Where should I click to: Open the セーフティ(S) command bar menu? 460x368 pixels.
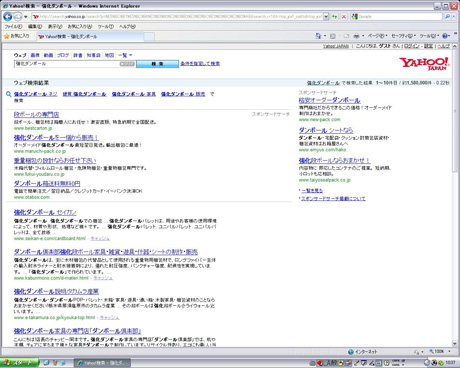click(403, 36)
